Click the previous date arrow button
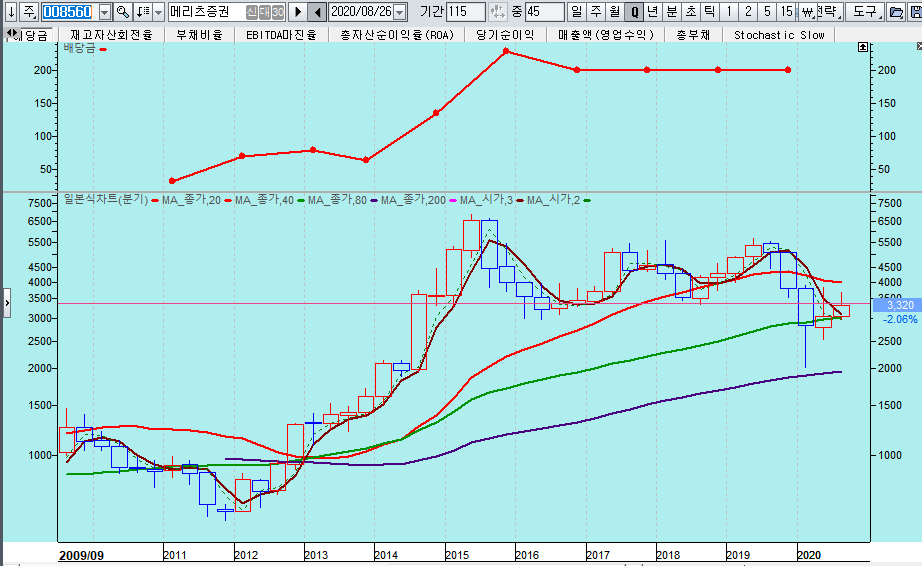The image size is (922, 566). pos(317,12)
